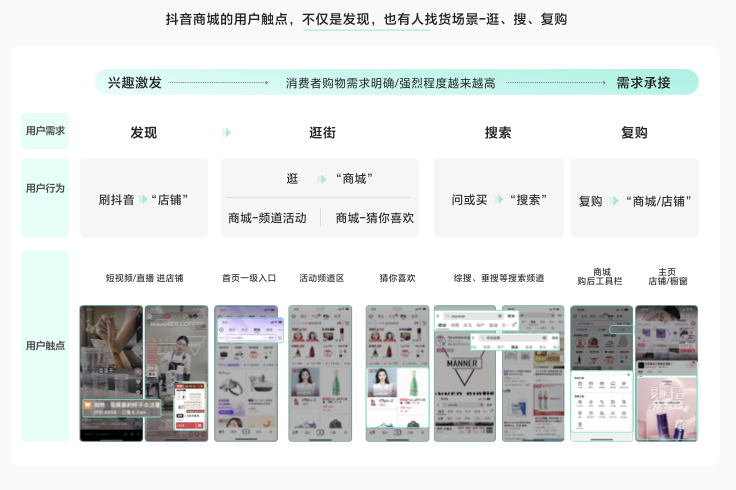The width and height of the screenshot is (736, 490).
Task: Click the MANNER logo search result screenshot
Action: click(x=467, y=373)
